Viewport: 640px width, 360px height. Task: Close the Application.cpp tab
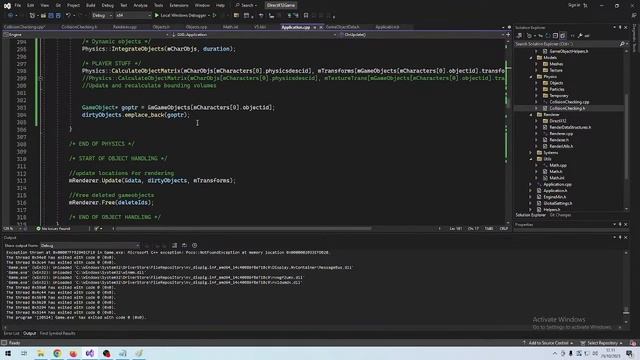(321, 27)
